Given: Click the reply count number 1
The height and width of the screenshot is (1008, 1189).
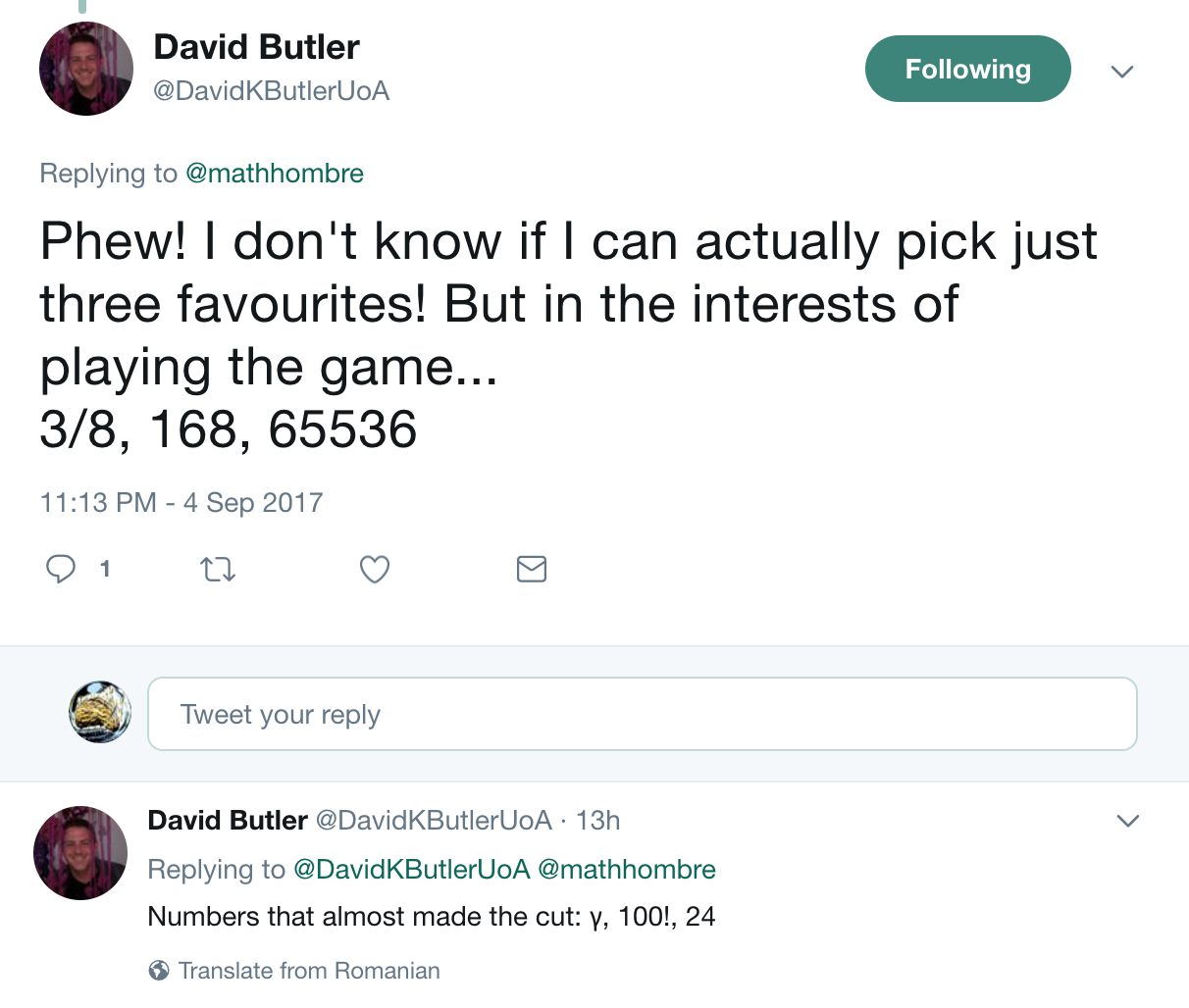Looking at the screenshot, I should point(105,569).
